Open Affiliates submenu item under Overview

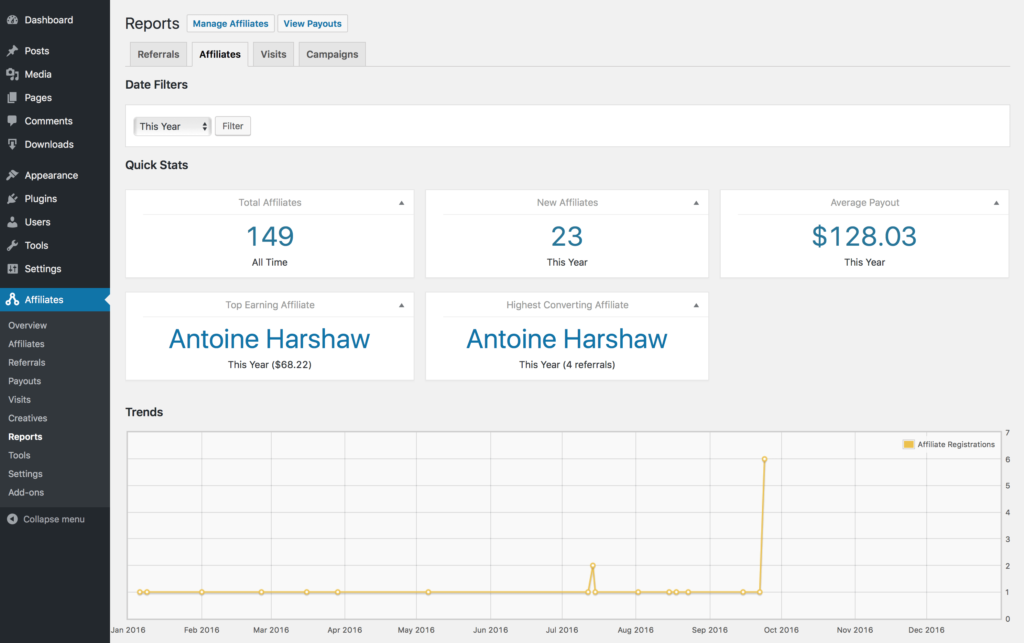(x=26, y=344)
